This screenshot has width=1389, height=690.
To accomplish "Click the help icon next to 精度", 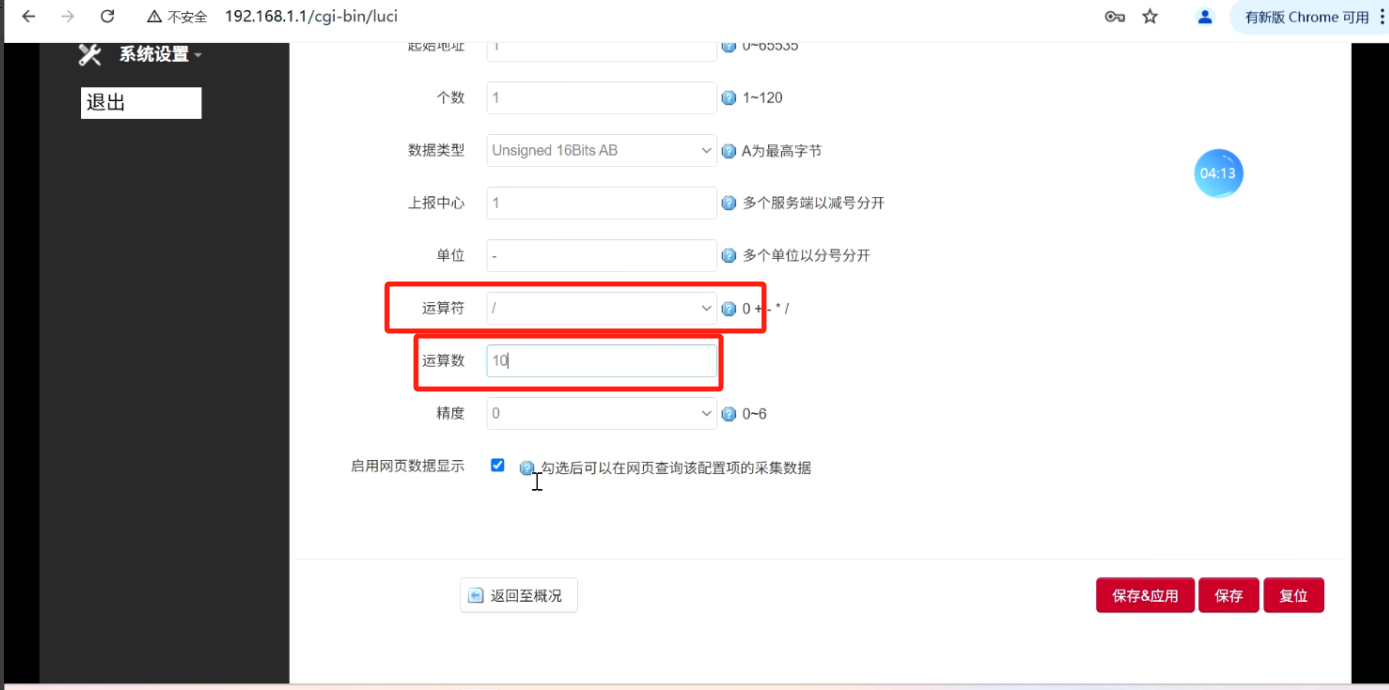I will click(x=728, y=413).
